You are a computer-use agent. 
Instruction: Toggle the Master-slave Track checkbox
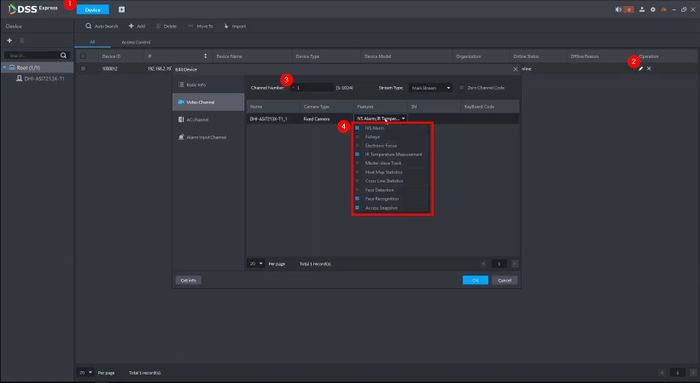point(357,163)
